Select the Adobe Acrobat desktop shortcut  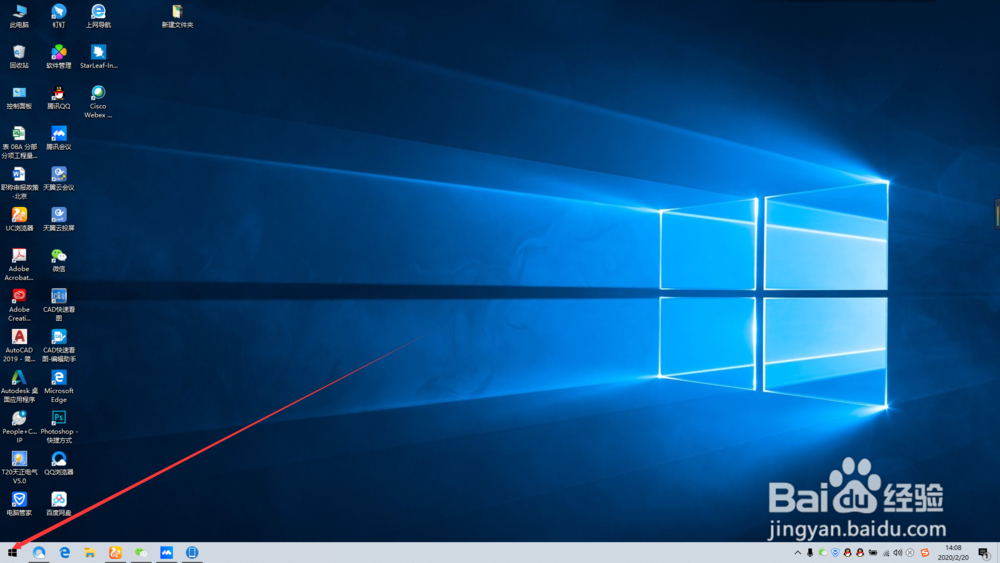pos(19,265)
